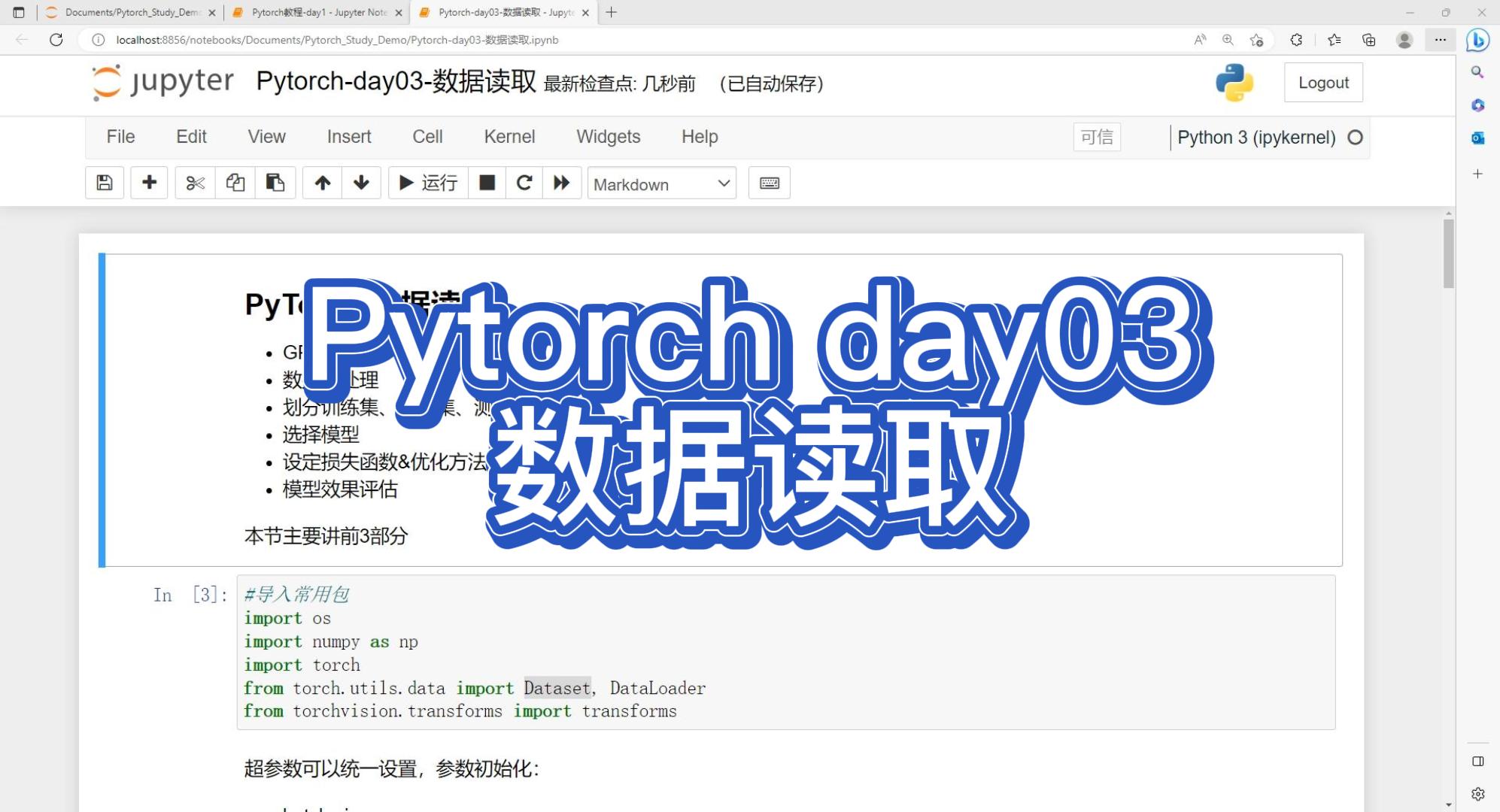Click the 运行 run button
1500x812 pixels.
(429, 183)
